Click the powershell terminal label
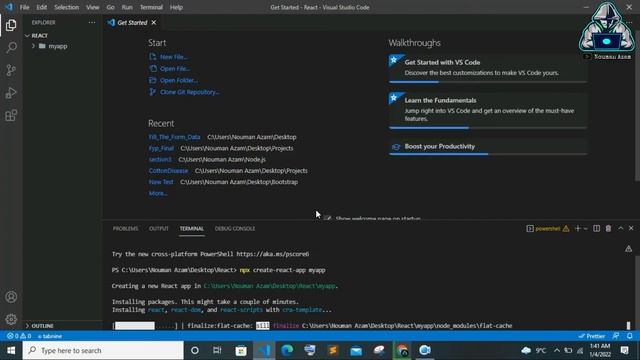Image resolution: width=640 pixels, height=360 pixels. [x=547, y=229]
